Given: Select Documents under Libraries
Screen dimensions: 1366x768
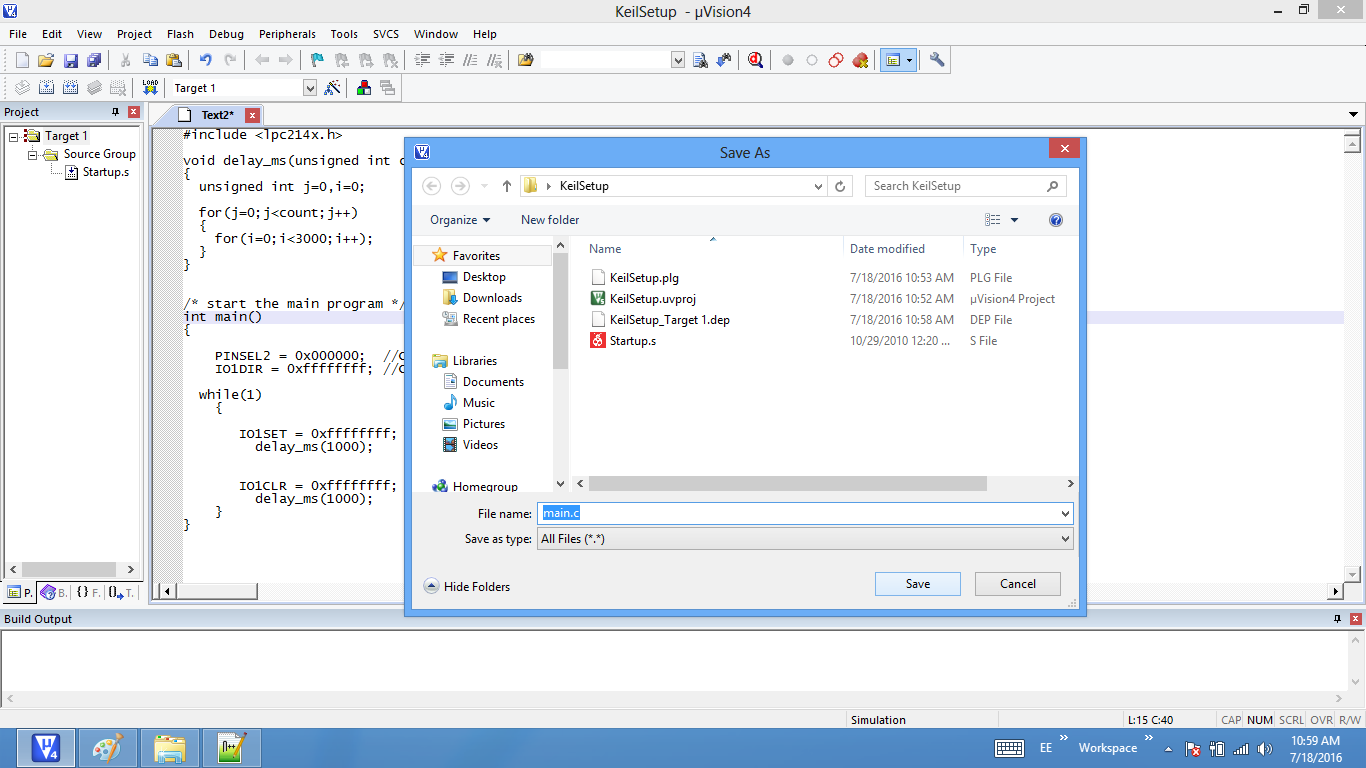Looking at the screenshot, I should (x=493, y=382).
